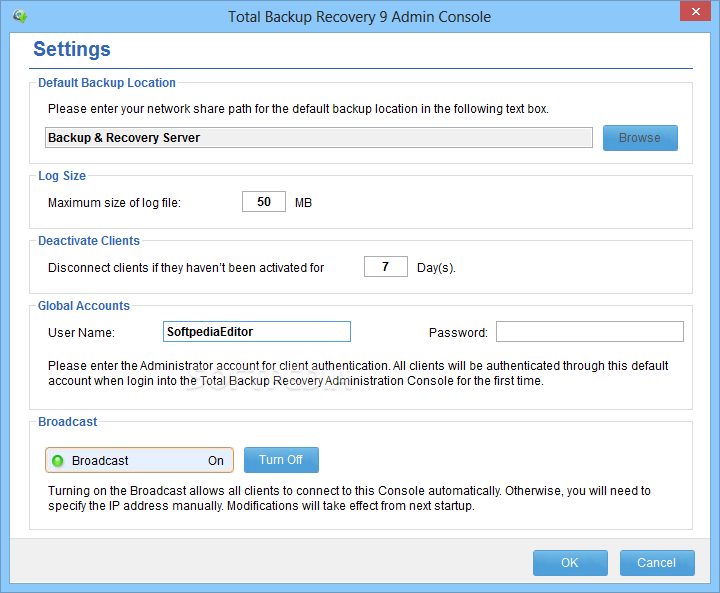Click the window title 'Total Backup Recovery 9 Admin Console'
Image resolution: width=720 pixels, height=593 pixels.
coord(360,17)
